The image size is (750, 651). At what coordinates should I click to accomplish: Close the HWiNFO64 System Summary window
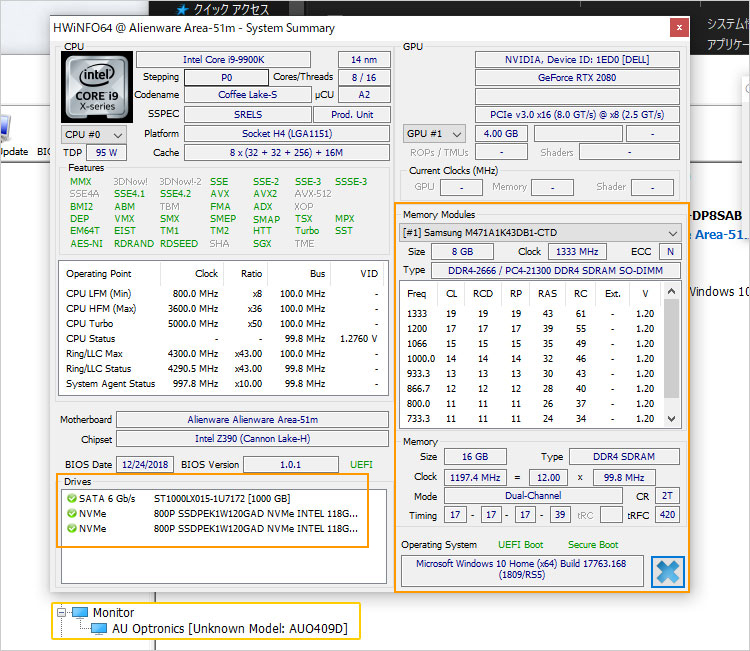[x=679, y=28]
